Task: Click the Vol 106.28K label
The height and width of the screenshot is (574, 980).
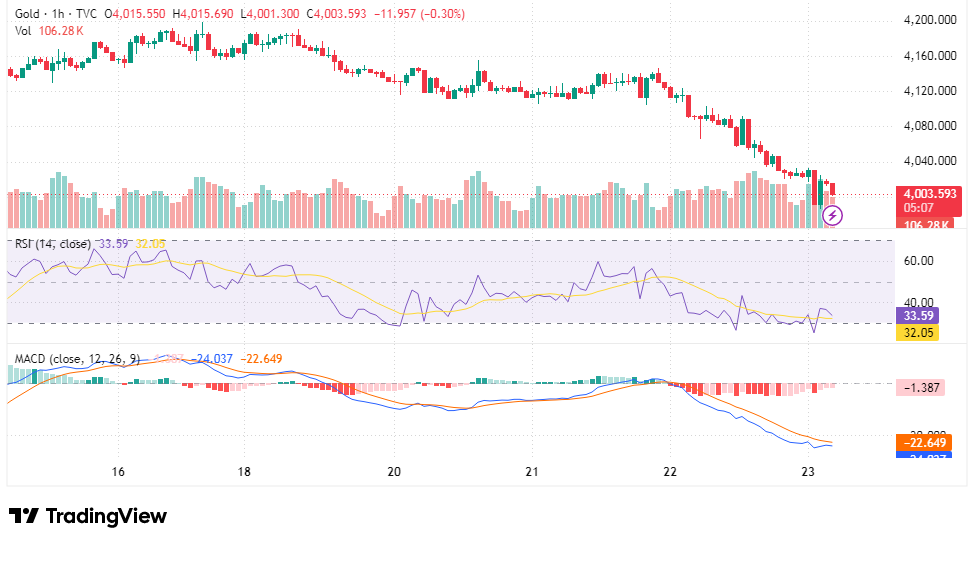Action: (x=49, y=31)
